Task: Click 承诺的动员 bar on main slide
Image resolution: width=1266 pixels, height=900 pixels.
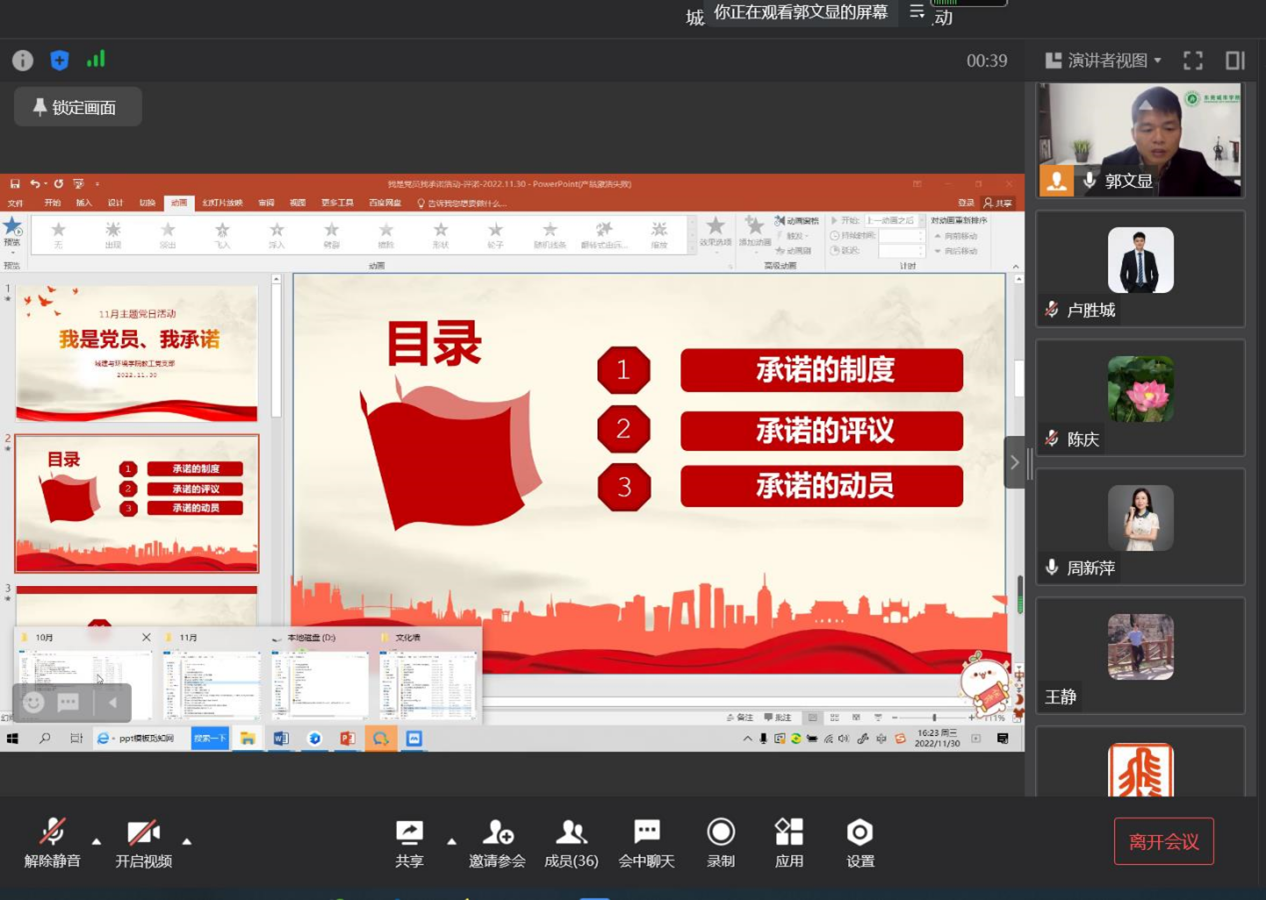Action: [822, 486]
